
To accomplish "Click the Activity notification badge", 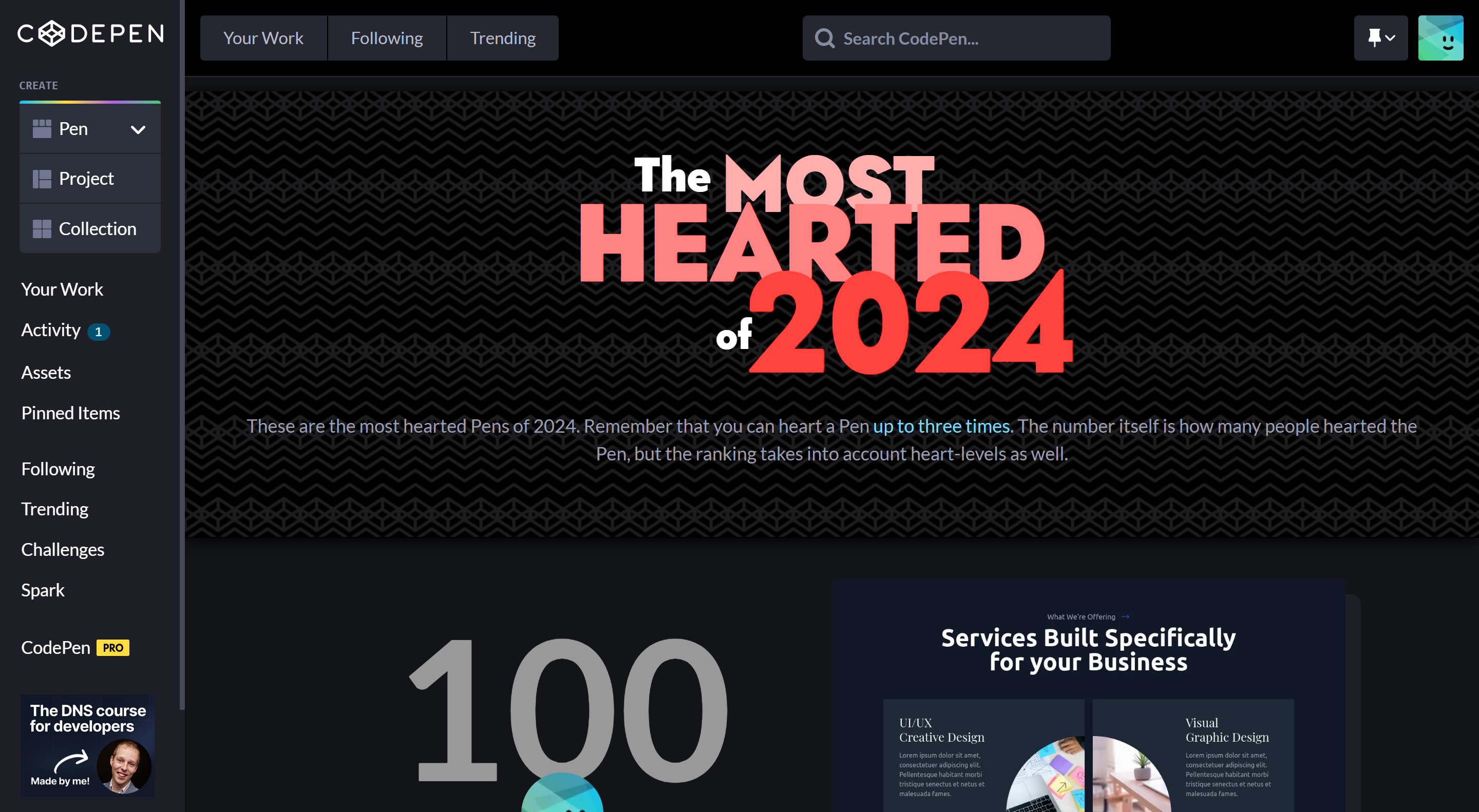I will click(98, 332).
